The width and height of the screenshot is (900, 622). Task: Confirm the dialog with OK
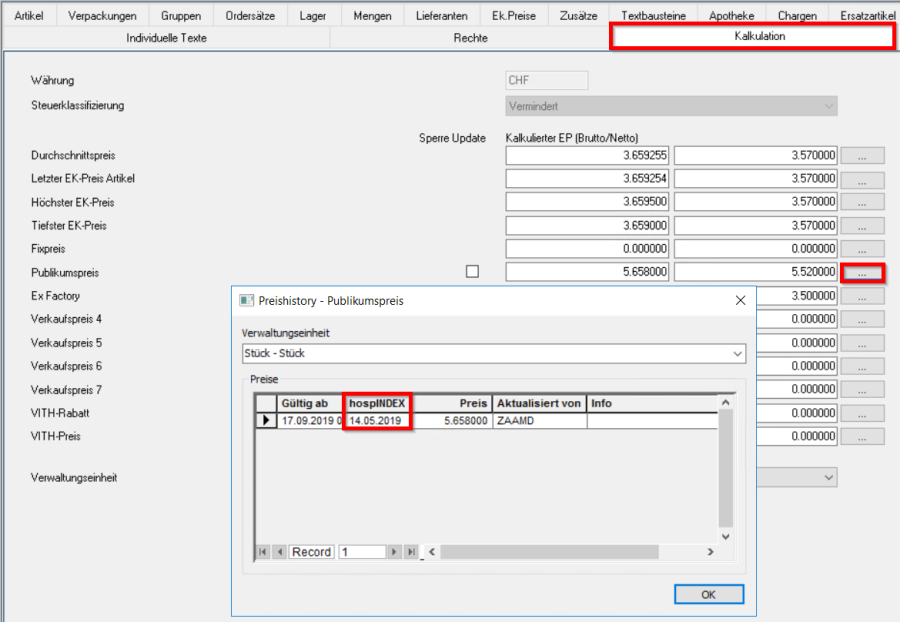pos(708,594)
